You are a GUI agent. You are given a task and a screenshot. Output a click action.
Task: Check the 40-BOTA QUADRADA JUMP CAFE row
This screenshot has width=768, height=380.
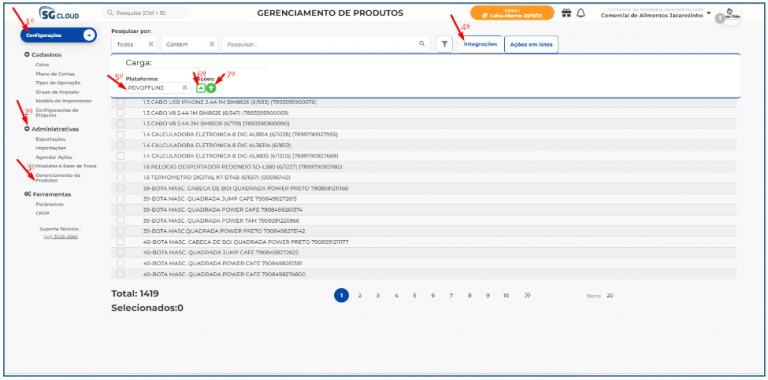pos(120,252)
